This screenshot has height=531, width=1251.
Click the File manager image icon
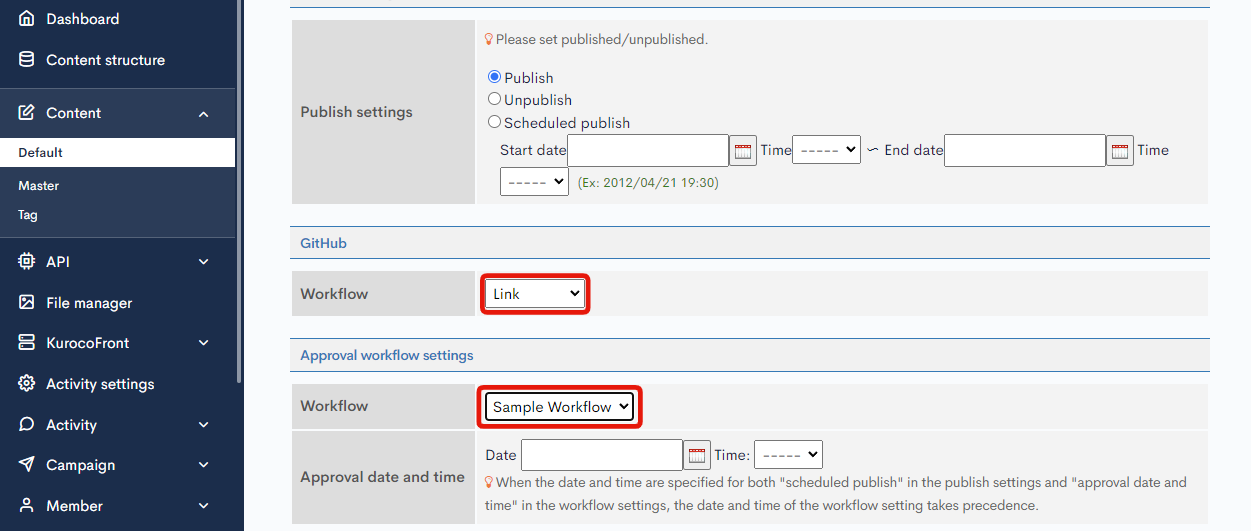coord(27,303)
